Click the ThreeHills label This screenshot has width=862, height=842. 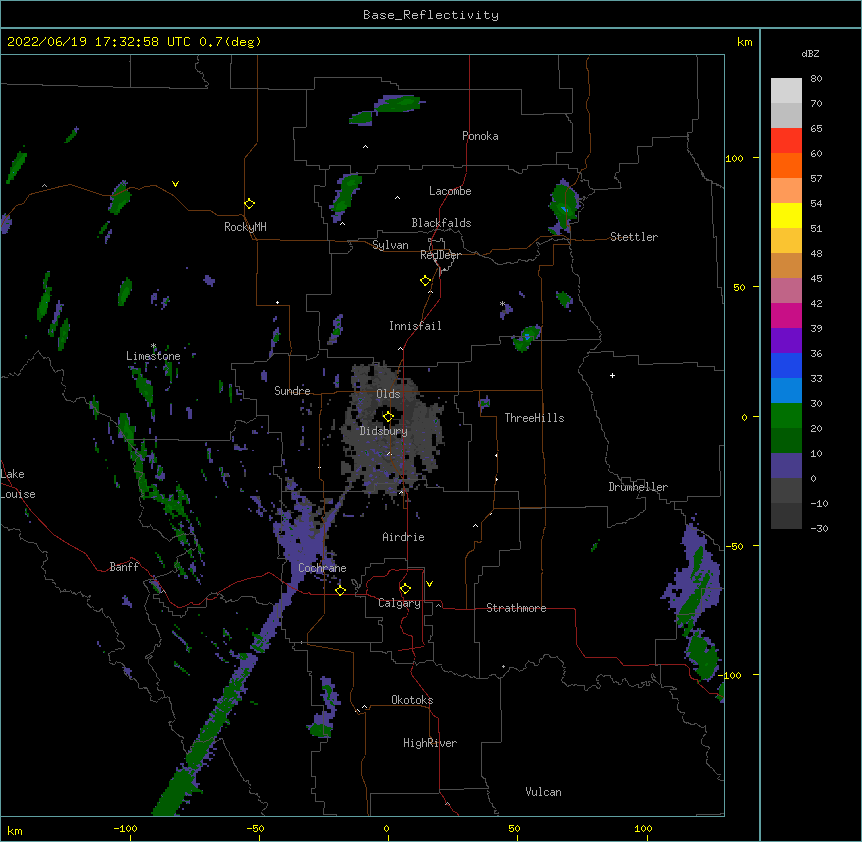tap(534, 418)
